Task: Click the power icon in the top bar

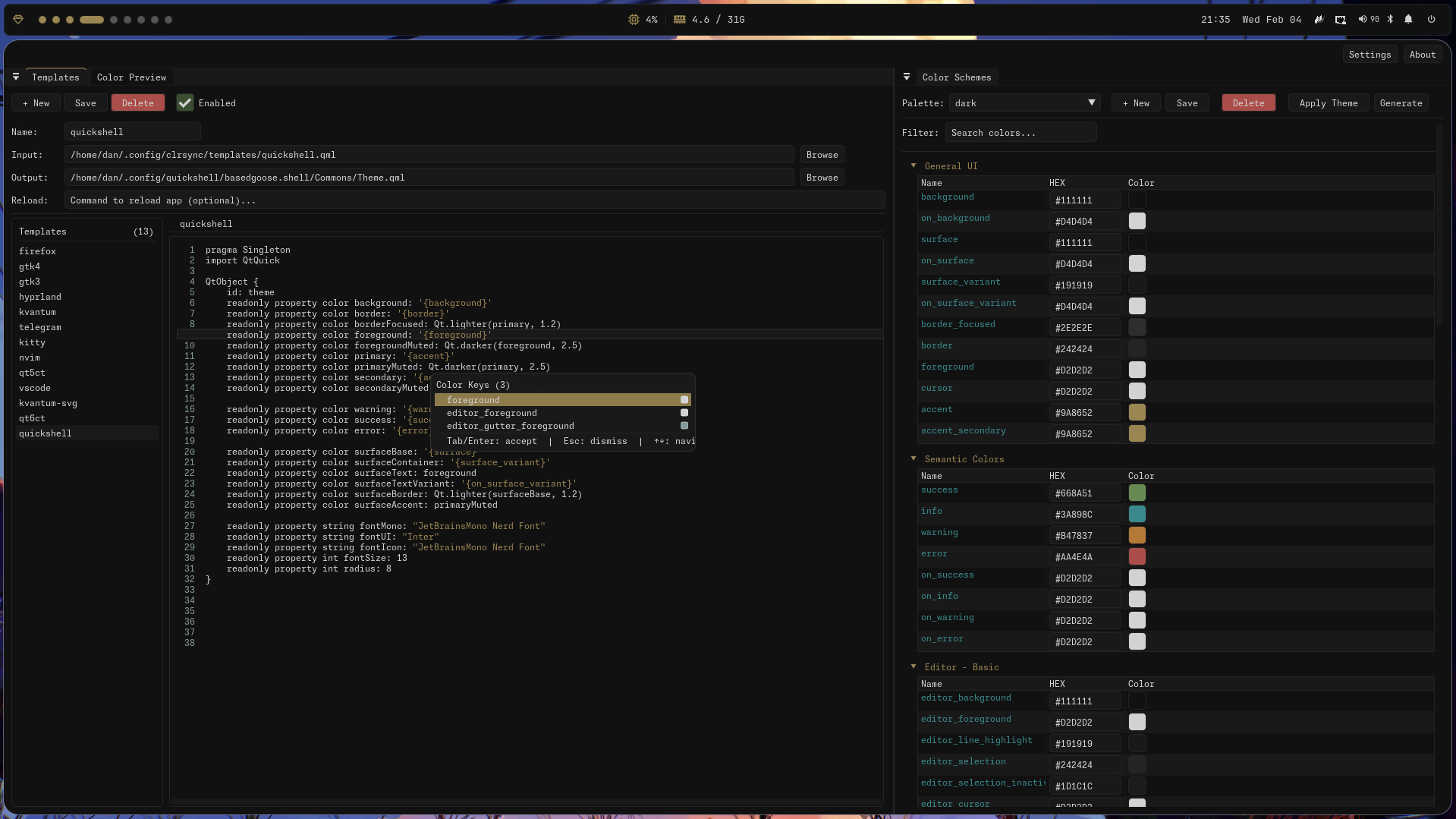Action: (1431, 20)
